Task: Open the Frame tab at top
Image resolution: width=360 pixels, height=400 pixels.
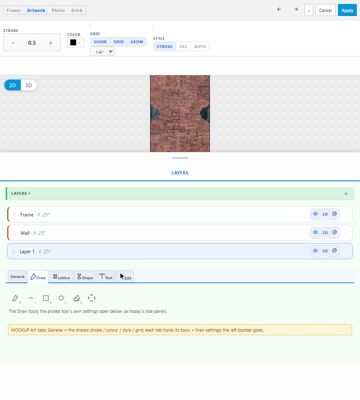Action: point(14,10)
